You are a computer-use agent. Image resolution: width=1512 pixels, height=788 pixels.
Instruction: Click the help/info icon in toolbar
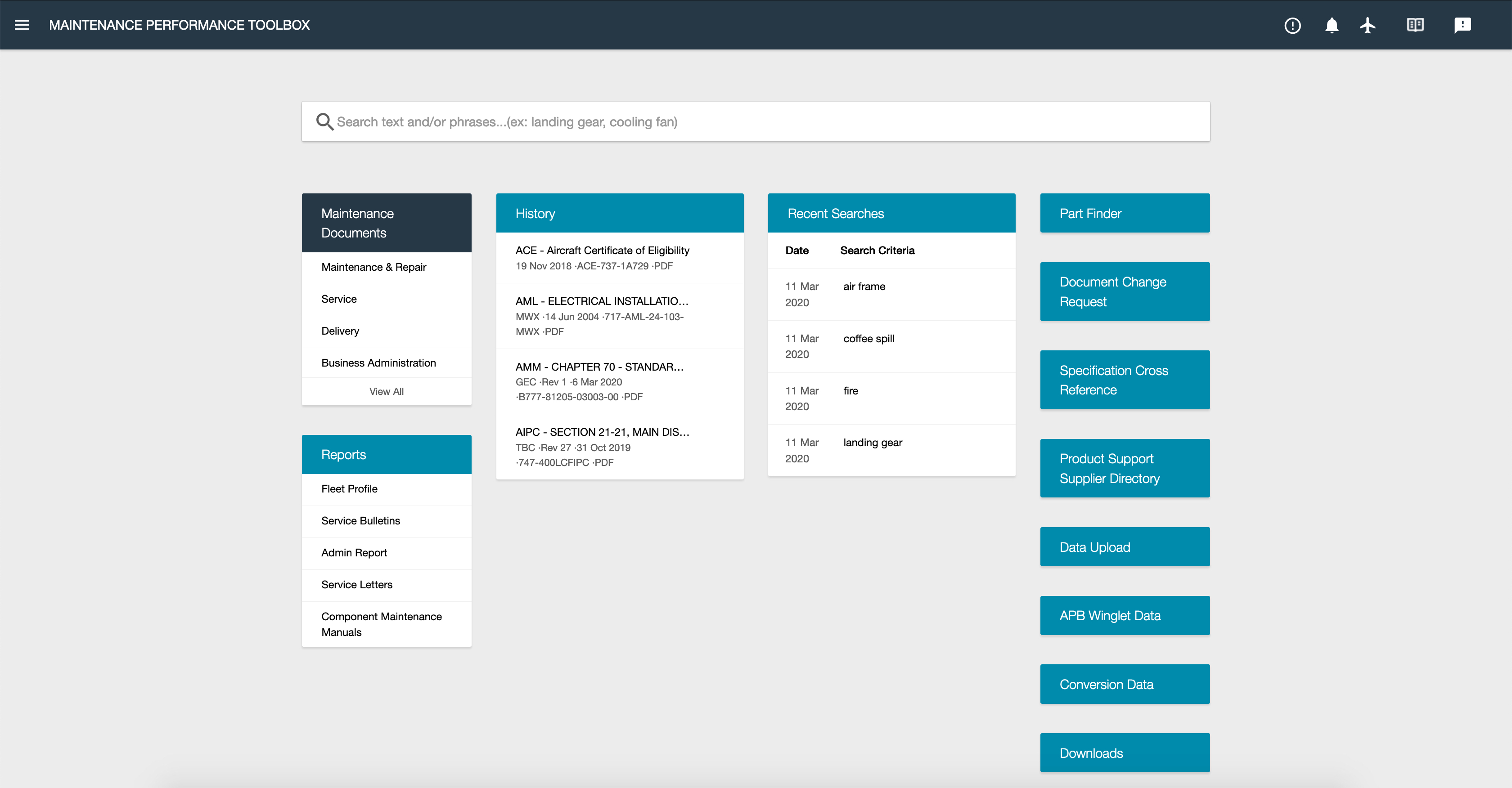pyautogui.click(x=1291, y=24)
